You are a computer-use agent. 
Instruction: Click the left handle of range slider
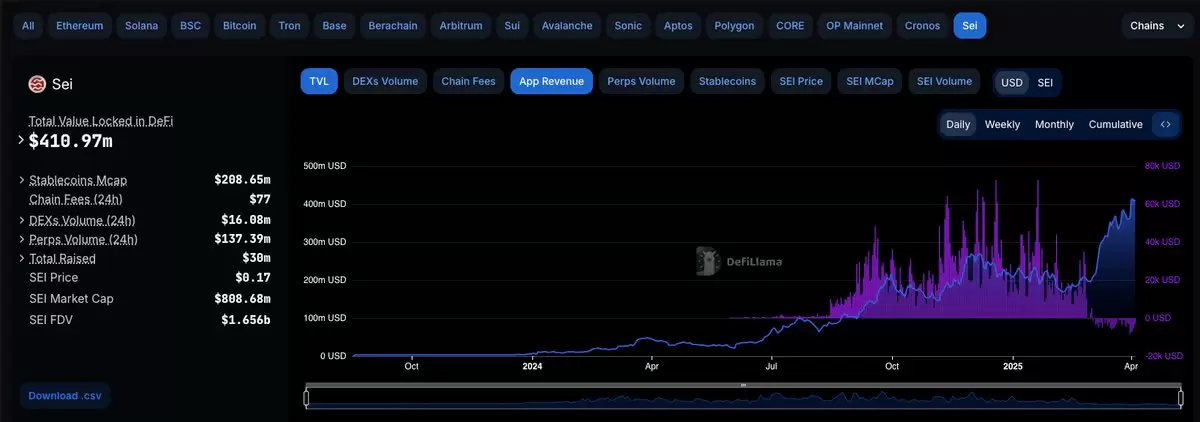coord(306,398)
